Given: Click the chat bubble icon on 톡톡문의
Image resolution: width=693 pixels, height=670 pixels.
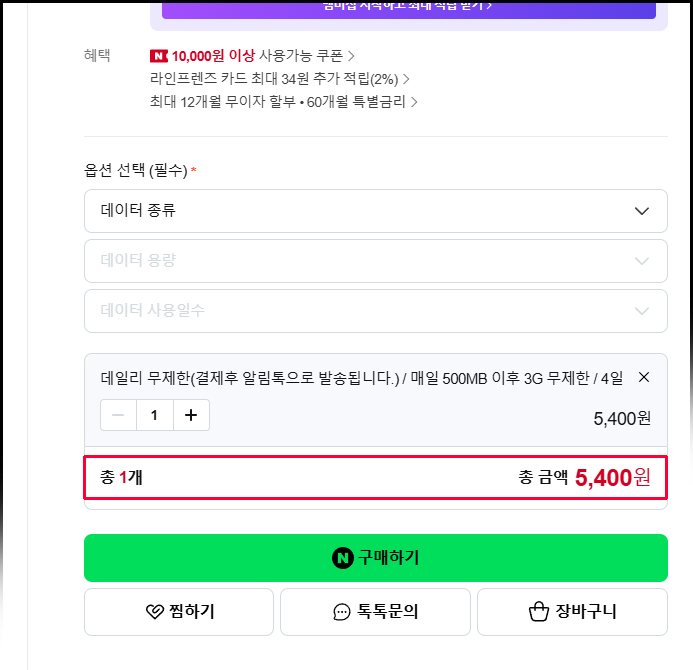Looking at the screenshot, I should click(342, 612).
